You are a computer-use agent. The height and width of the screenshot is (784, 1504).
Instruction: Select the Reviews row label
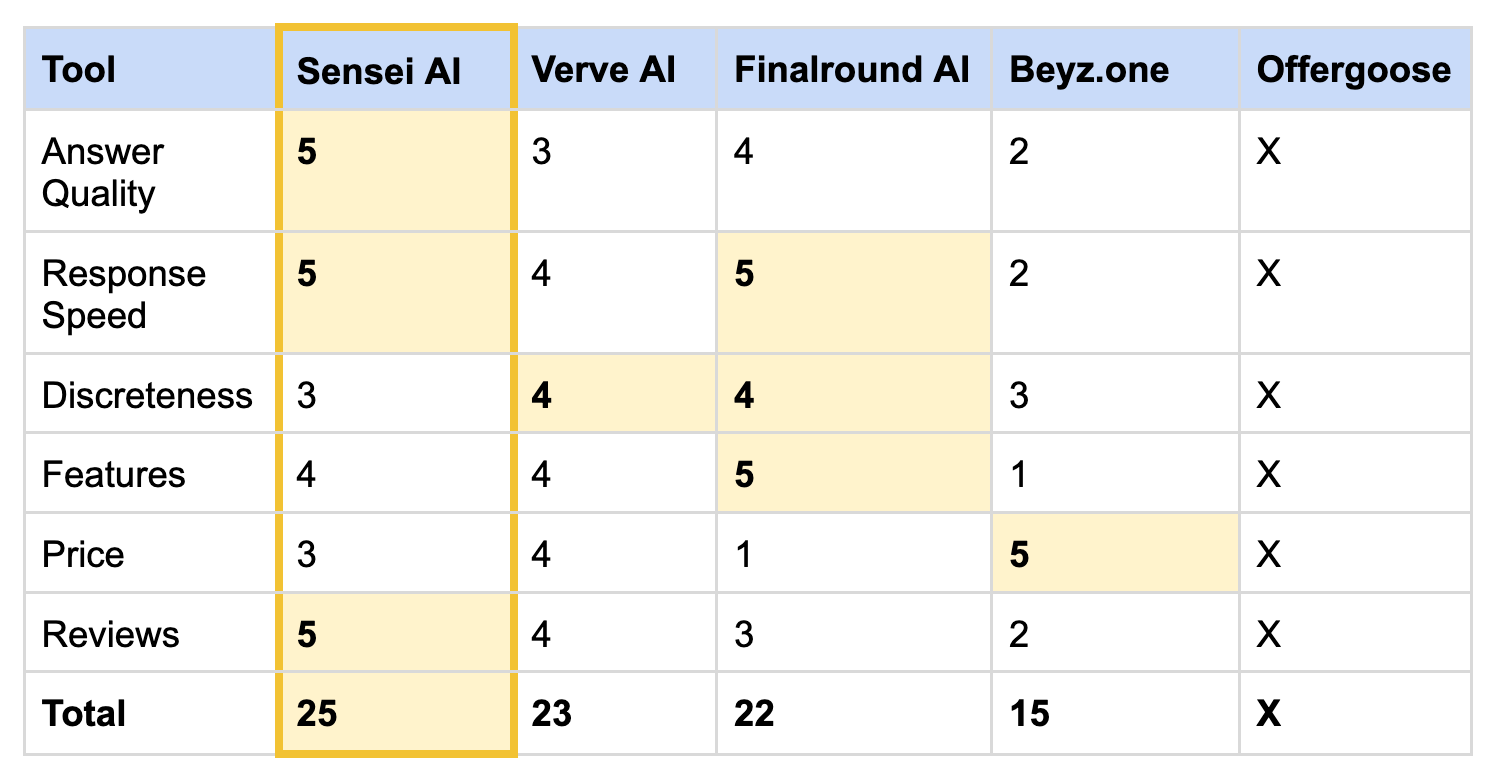point(110,634)
